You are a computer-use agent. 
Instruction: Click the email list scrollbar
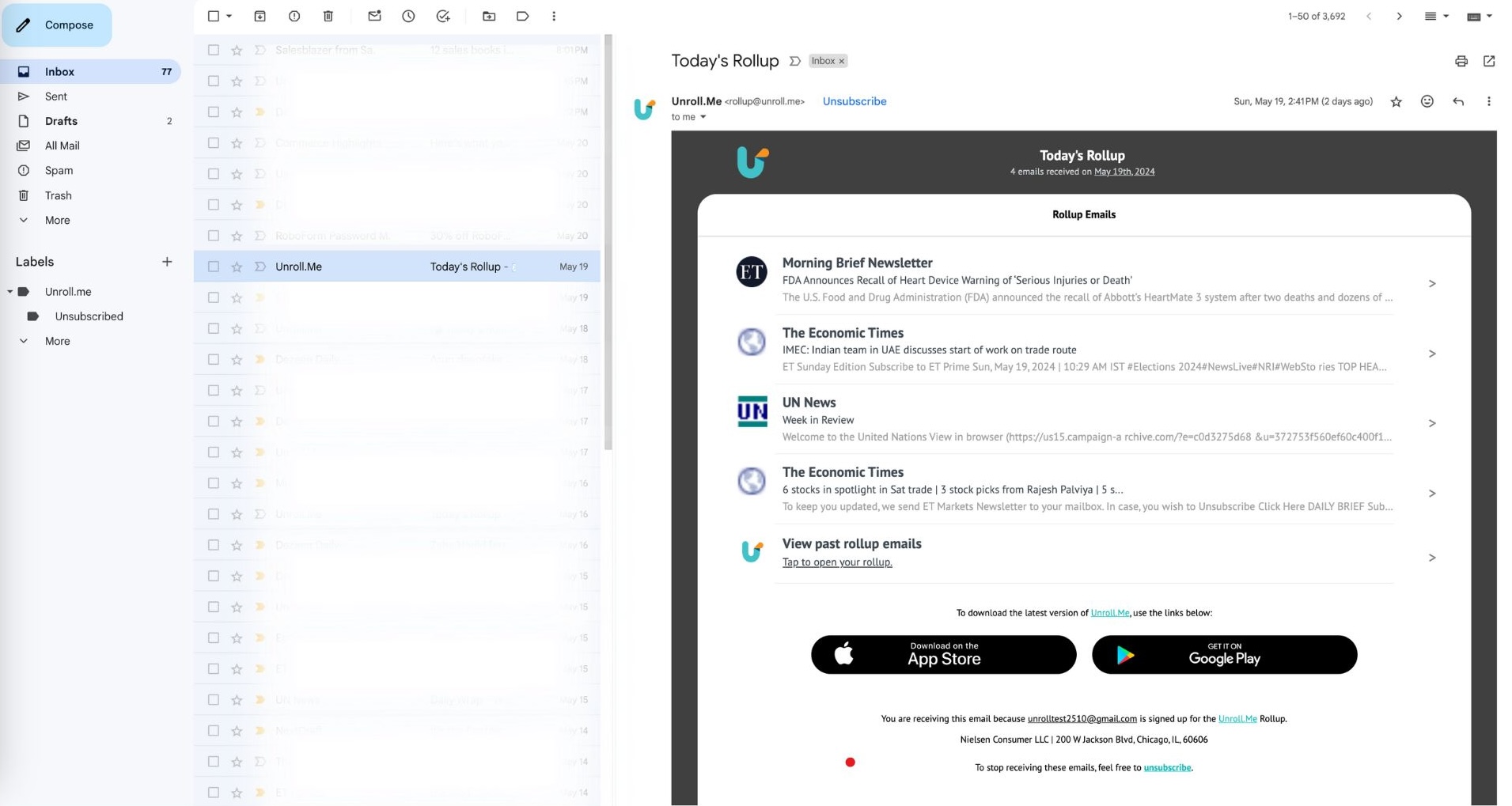coord(608,242)
